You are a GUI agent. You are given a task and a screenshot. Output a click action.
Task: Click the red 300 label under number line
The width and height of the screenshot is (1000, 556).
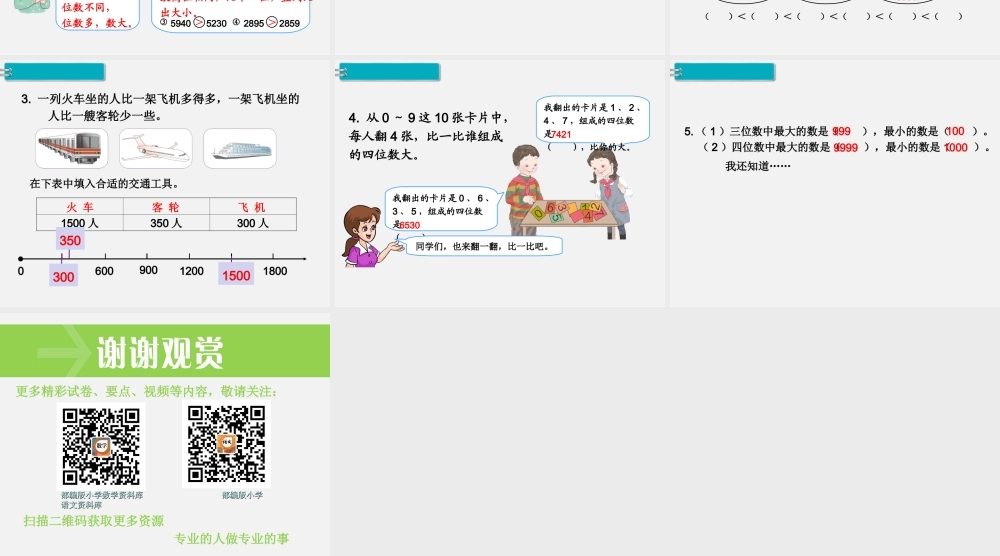click(63, 276)
